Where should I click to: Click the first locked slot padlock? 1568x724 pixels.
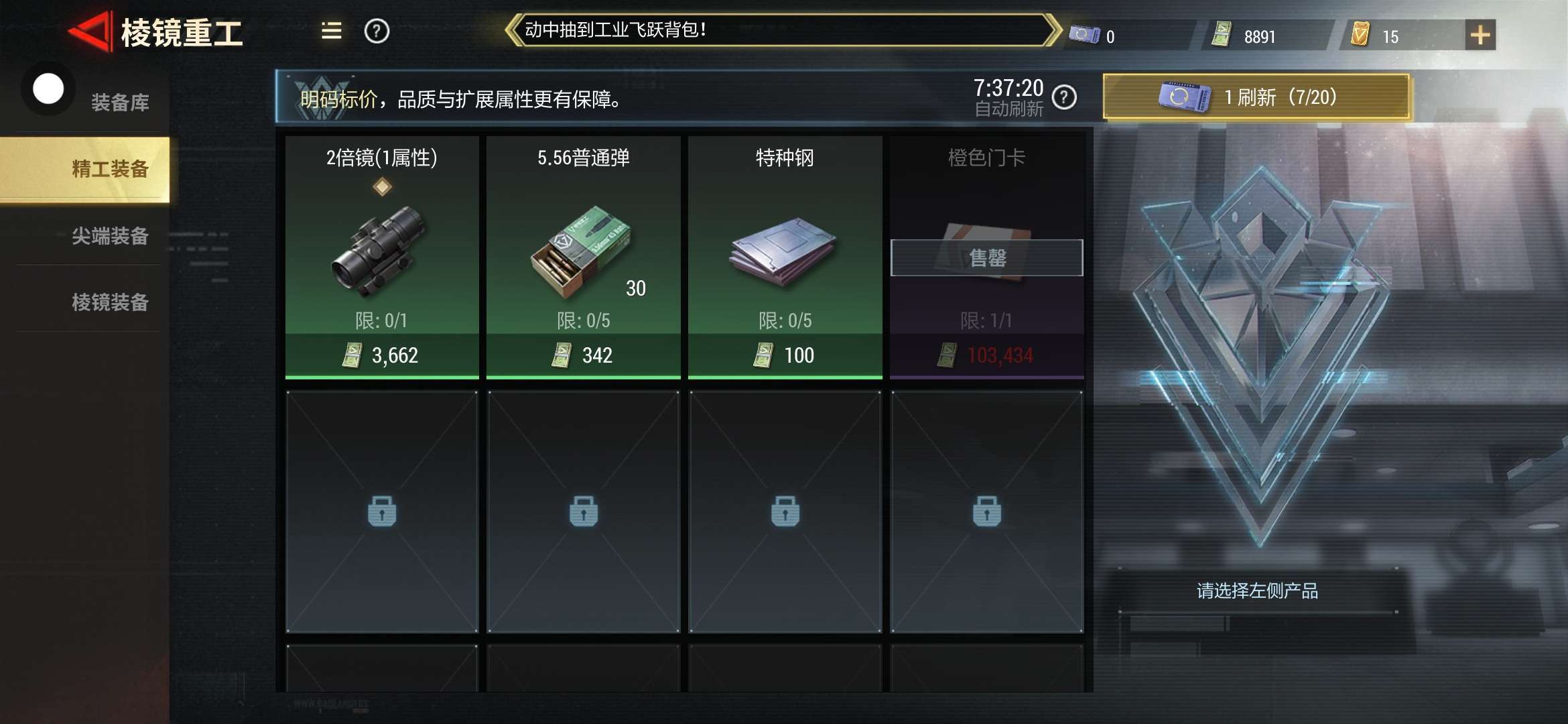click(382, 511)
